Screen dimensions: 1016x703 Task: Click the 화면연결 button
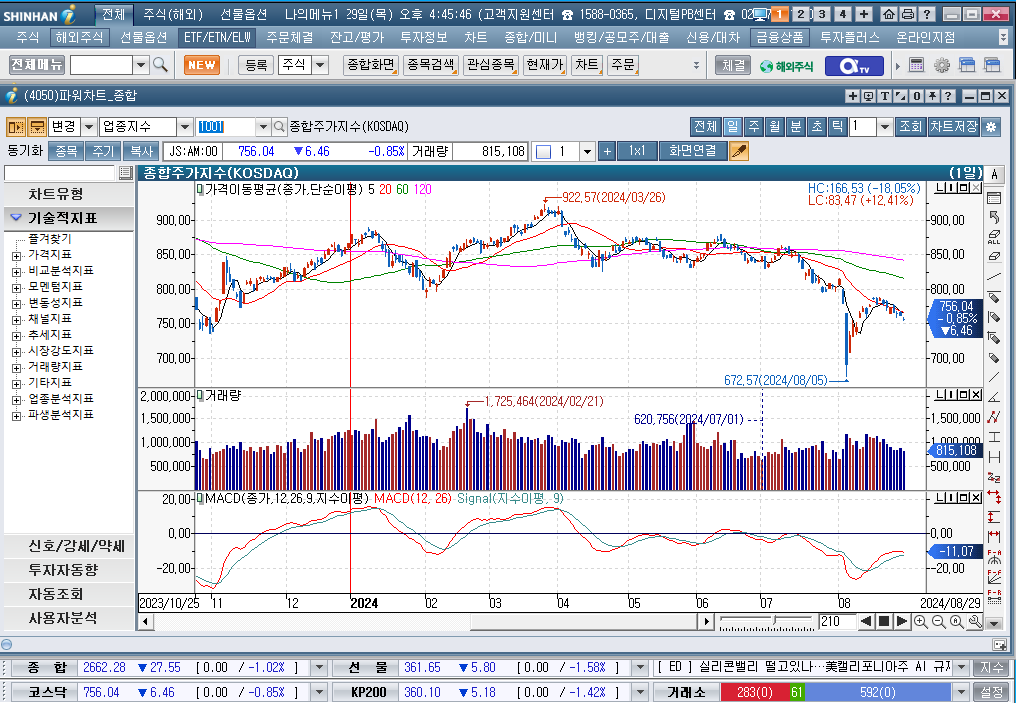693,151
